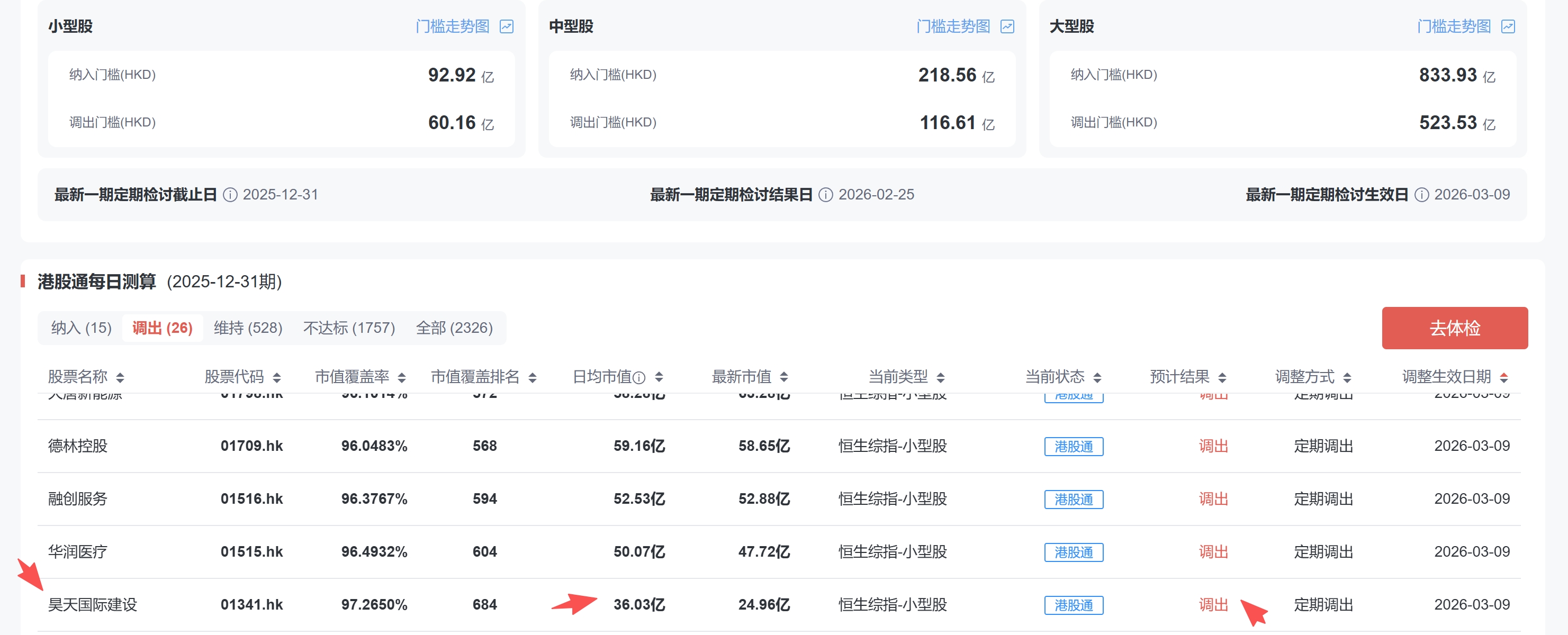Open mid-cap 门槛走势图 link text
The height and width of the screenshot is (635, 1568).
pyautogui.click(x=954, y=27)
